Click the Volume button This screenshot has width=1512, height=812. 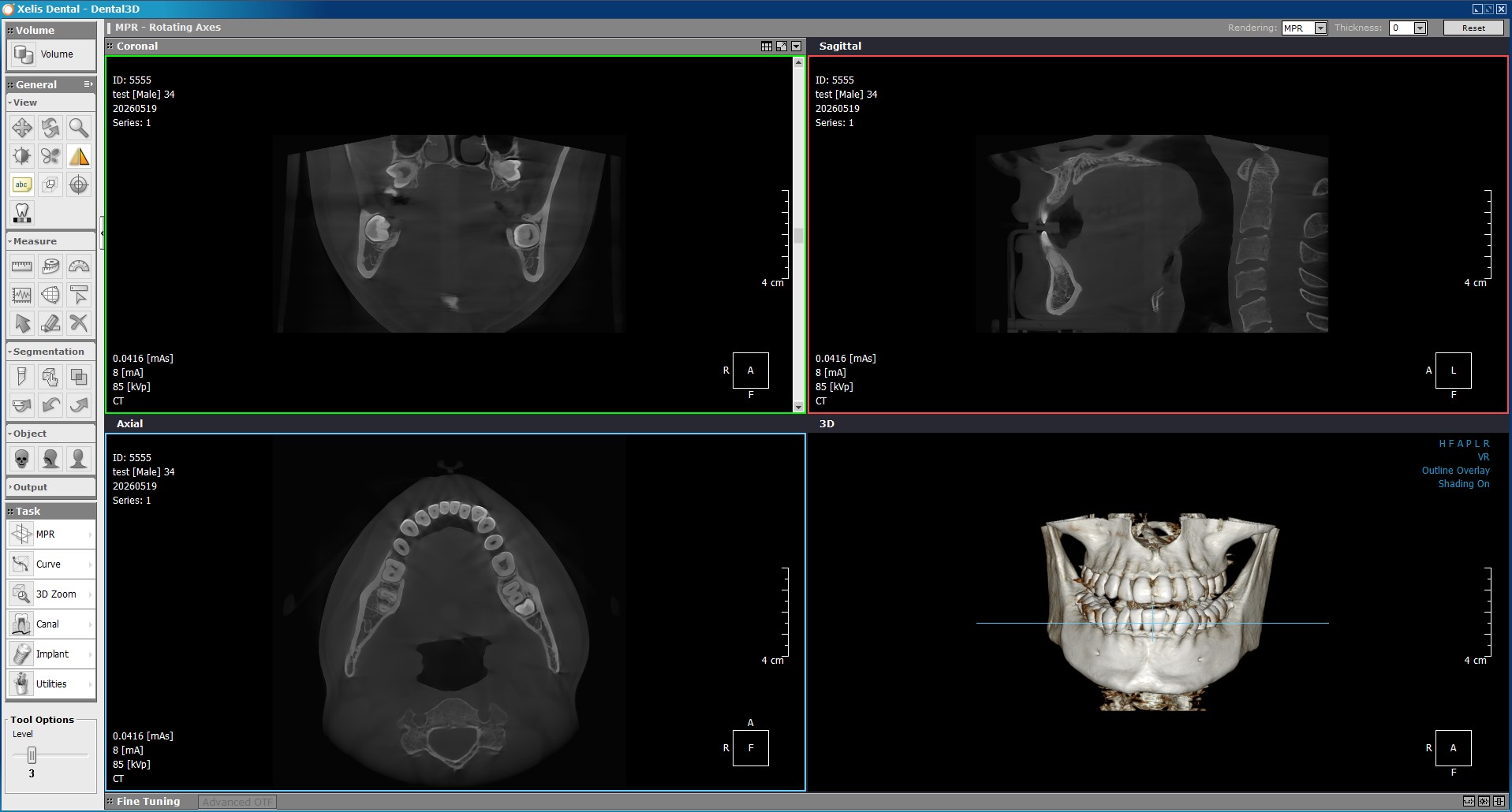pyautogui.click(x=50, y=54)
